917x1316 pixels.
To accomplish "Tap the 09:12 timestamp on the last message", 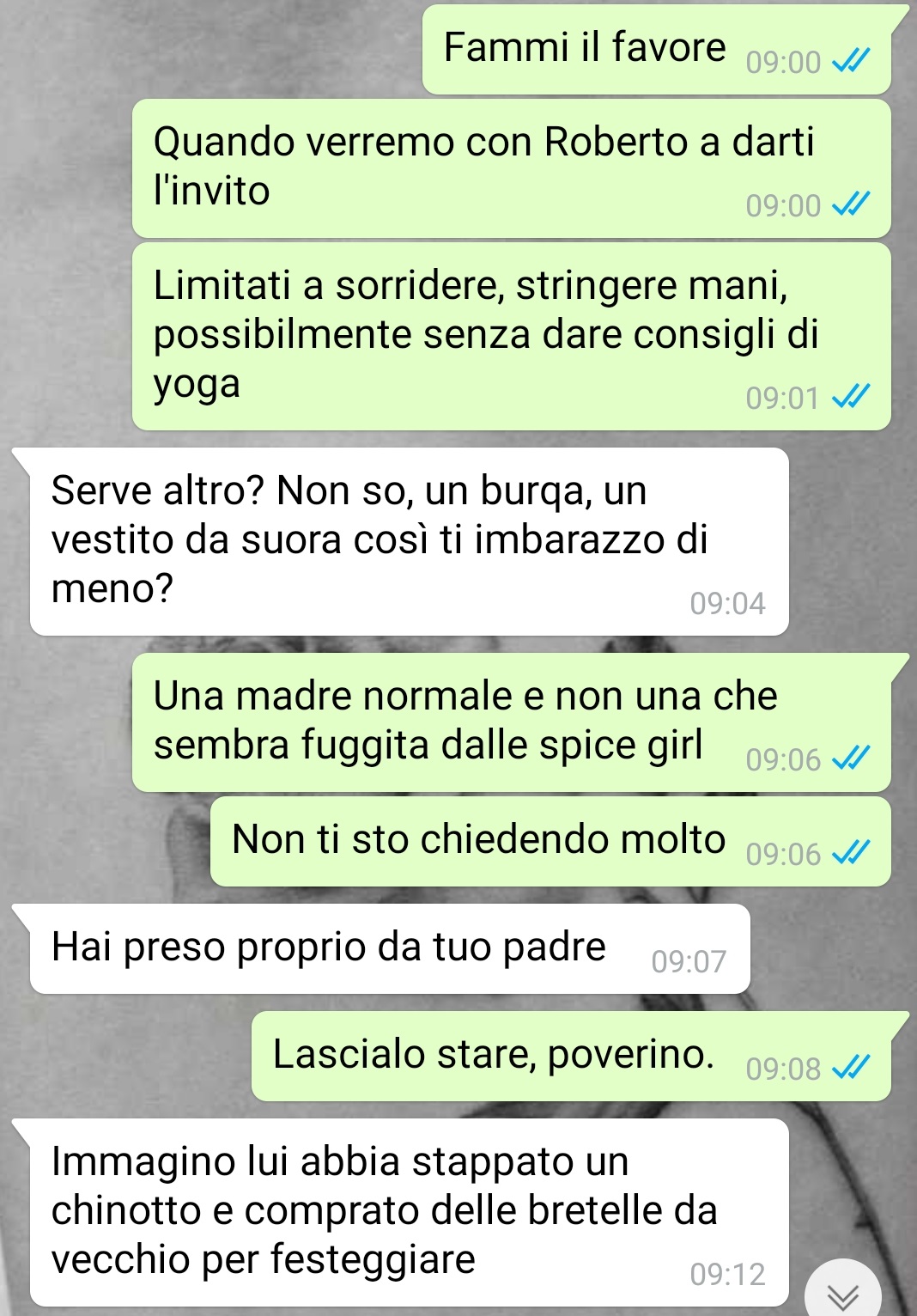I will [x=727, y=1274].
